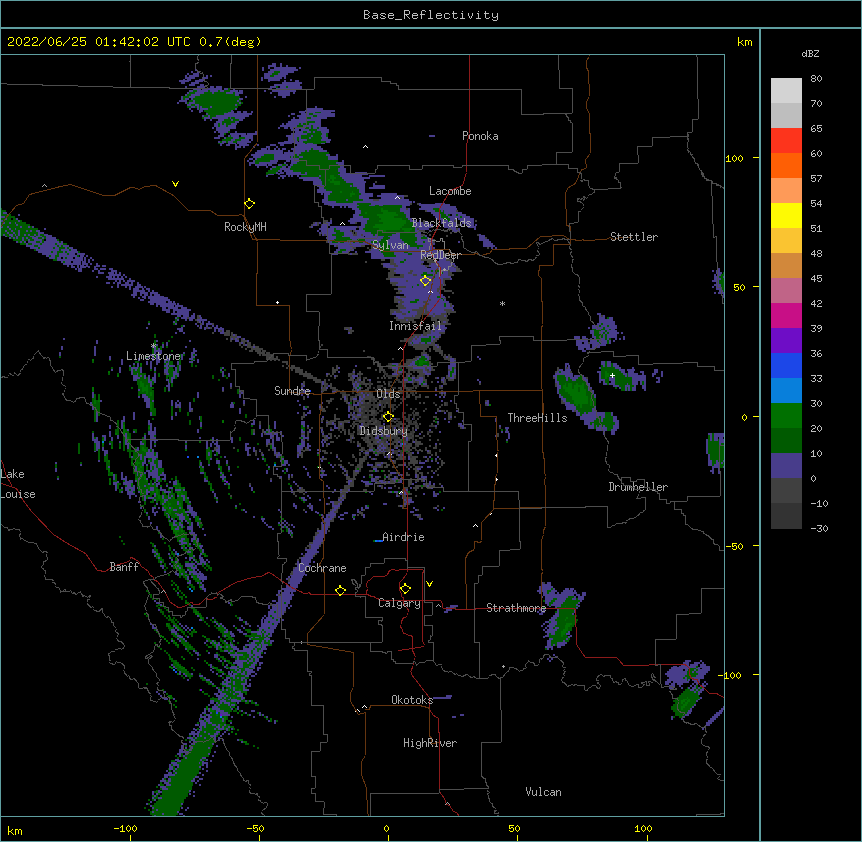Click the Sylvan town label

click(390, 245)
